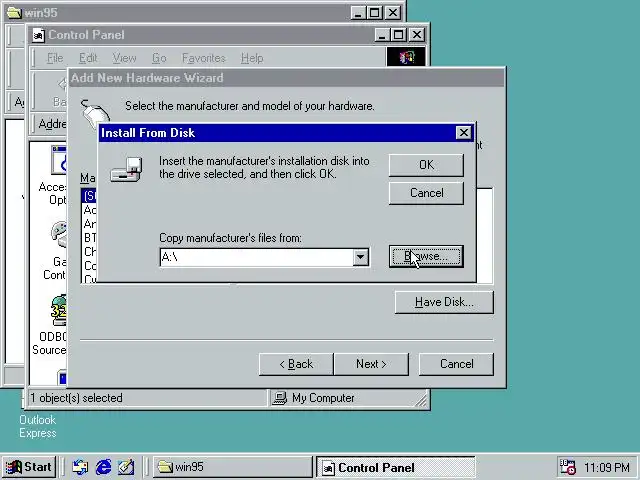
Task: Switch to win95 taskbar button
Action: (x=233, y=467)
